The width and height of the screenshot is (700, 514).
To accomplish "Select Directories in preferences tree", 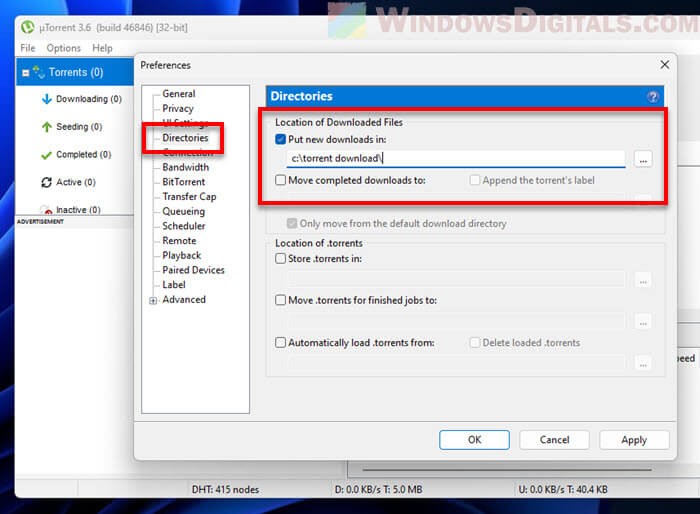I will point(185,138).
